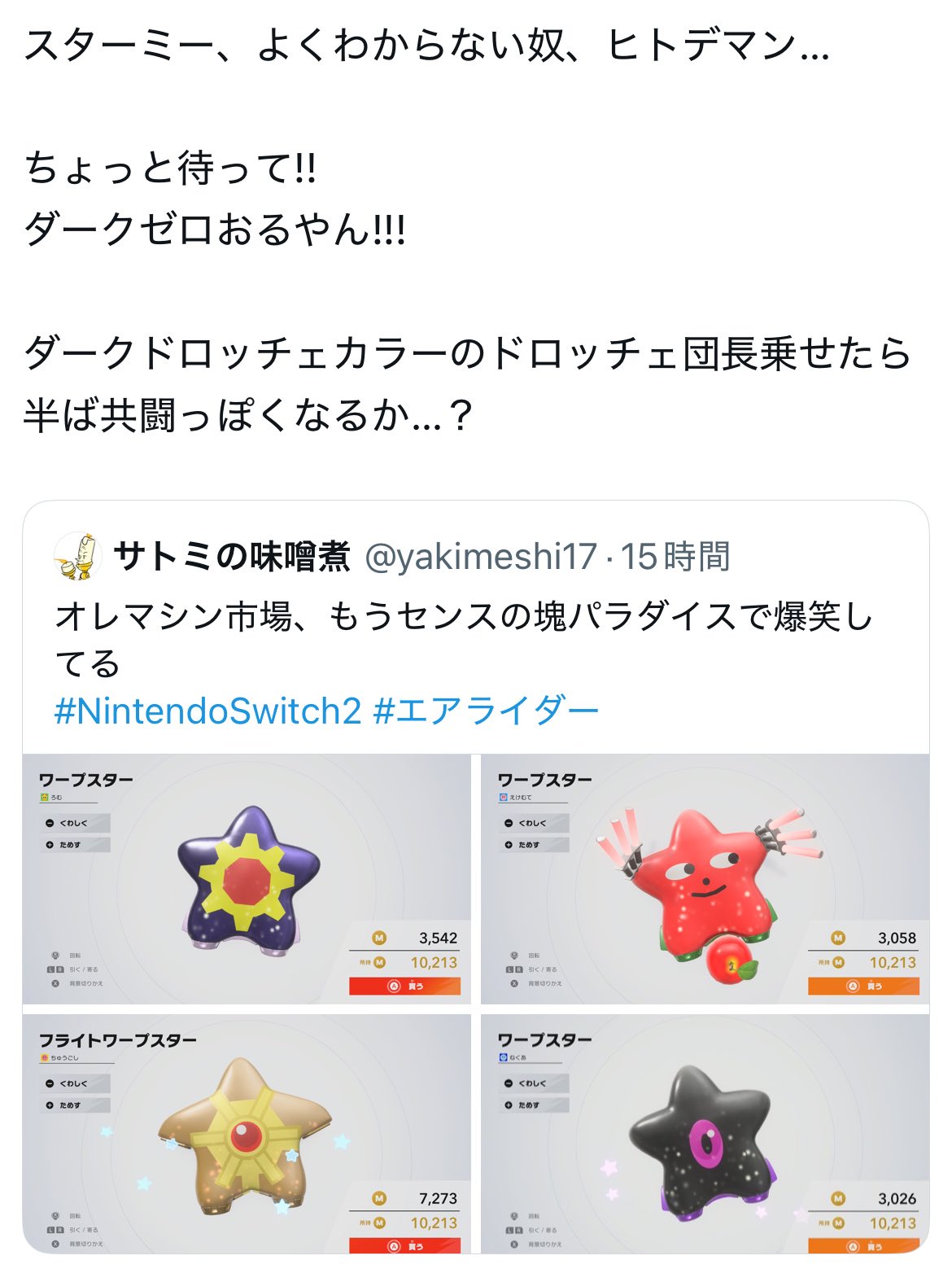Click ためす option in black star image
Viewport: 952px width, 1273px height.
click(534, 1105)
